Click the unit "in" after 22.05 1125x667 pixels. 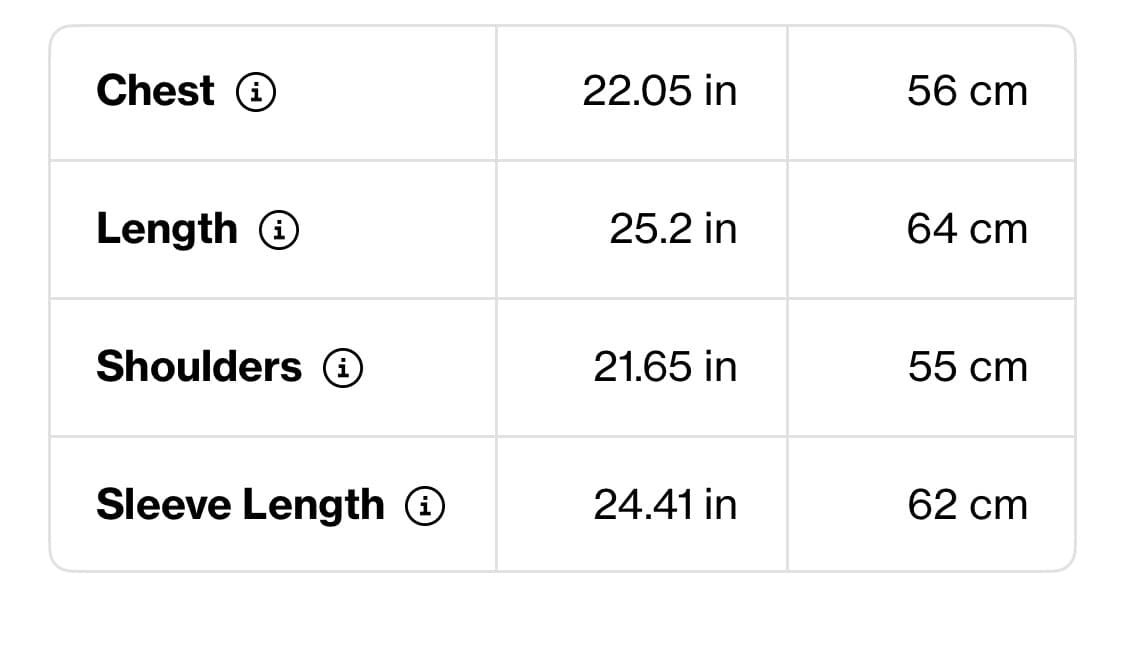click(x=720, y=91)
